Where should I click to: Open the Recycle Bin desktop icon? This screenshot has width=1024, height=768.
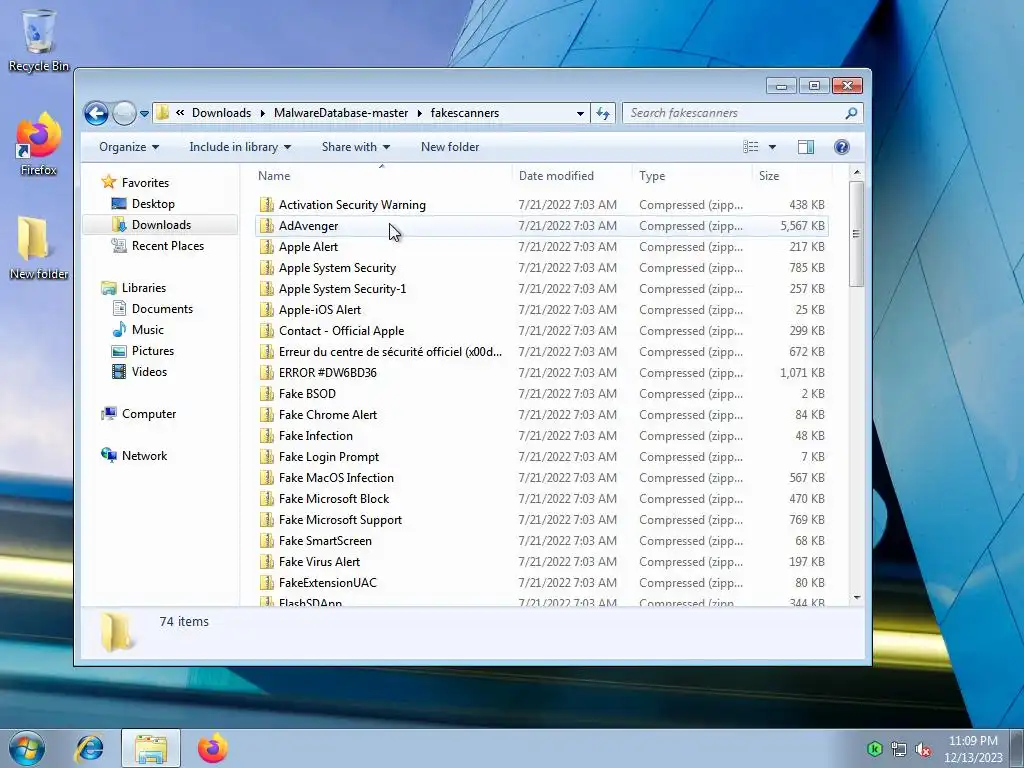point(39,40)
